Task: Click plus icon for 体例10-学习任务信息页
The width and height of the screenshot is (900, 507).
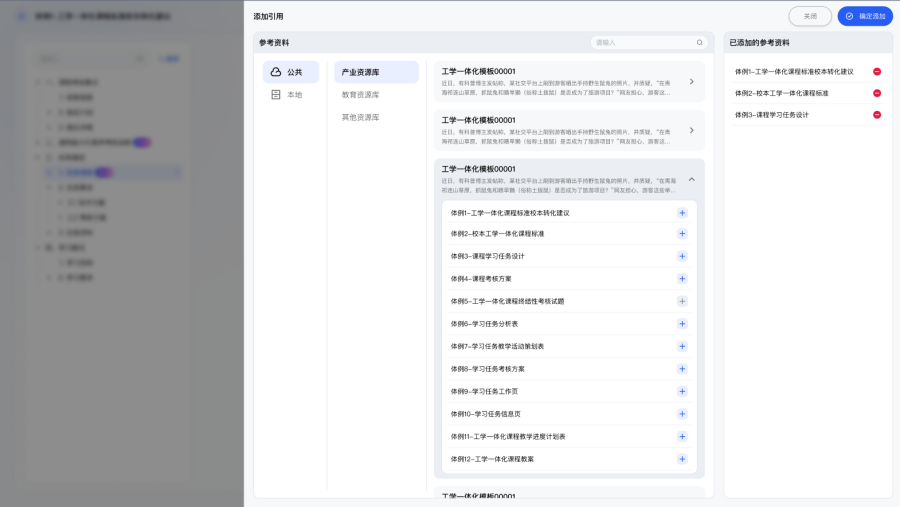Action: [x=682, y=414]
